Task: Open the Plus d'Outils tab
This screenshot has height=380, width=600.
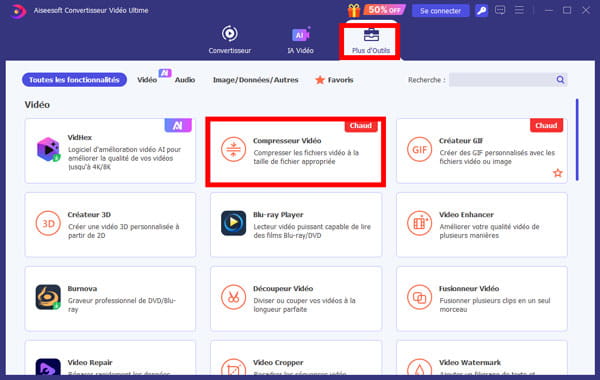Action: (x=370, y=41)
